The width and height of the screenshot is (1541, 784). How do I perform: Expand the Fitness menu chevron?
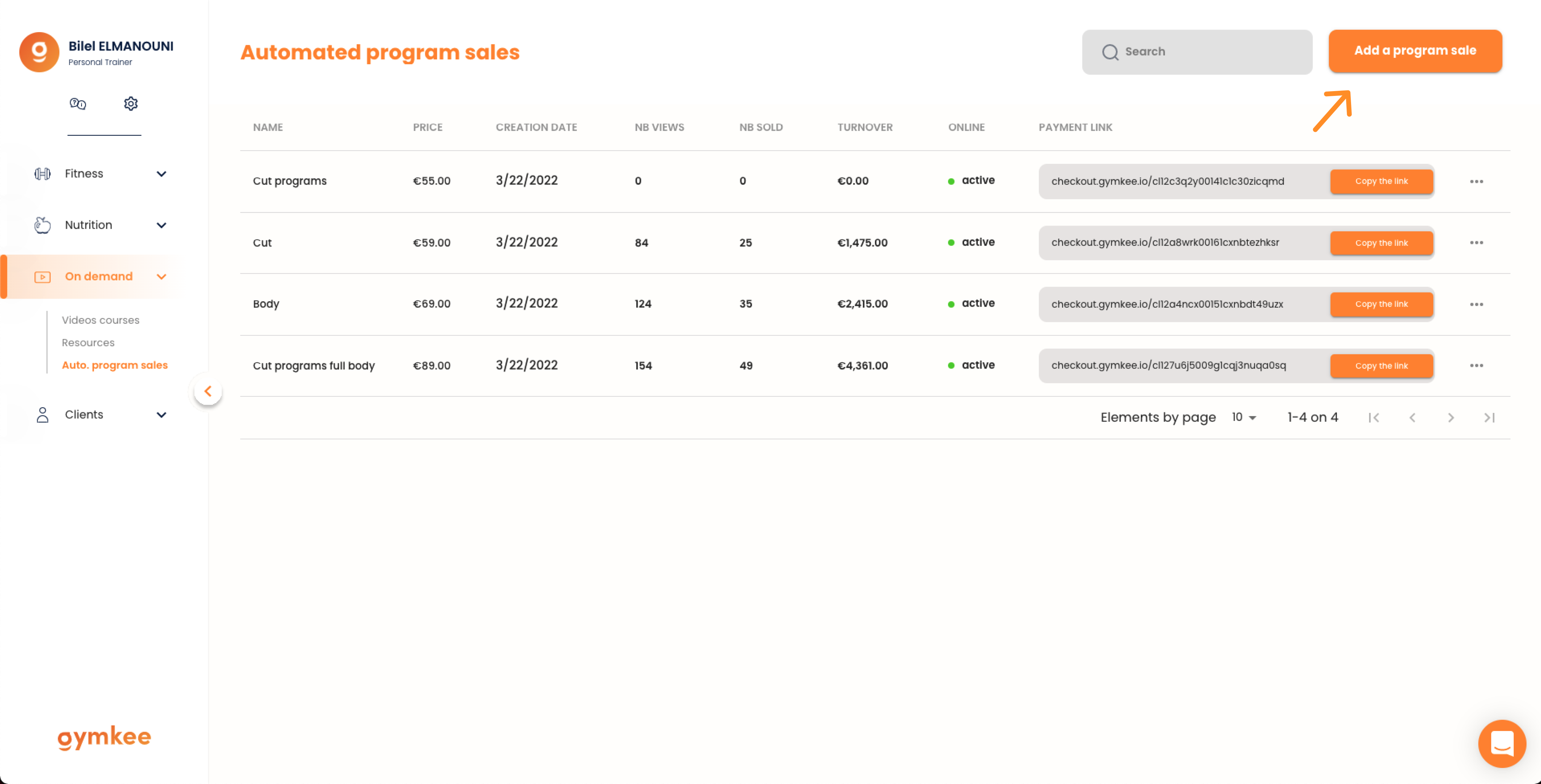pos(161,174)
